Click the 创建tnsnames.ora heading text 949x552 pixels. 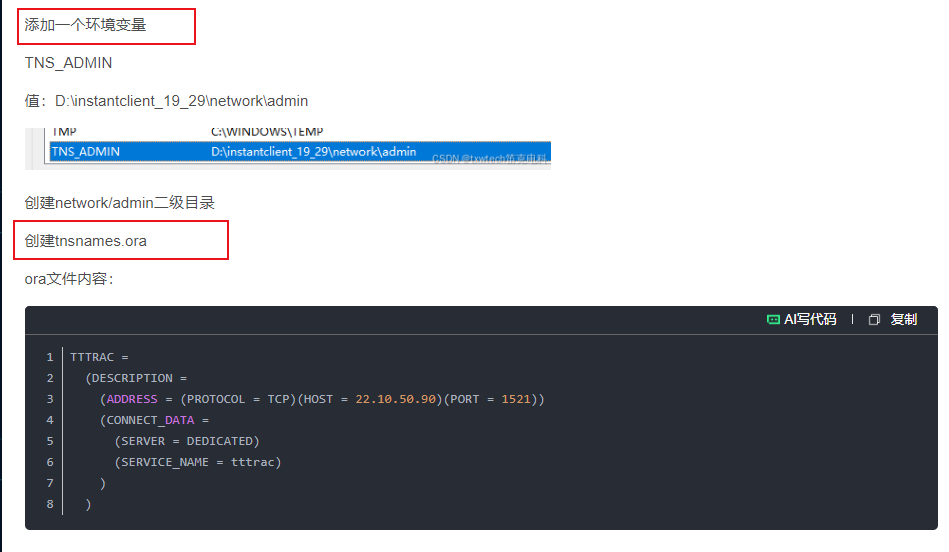pyautogui.click(x=85, y=241)
